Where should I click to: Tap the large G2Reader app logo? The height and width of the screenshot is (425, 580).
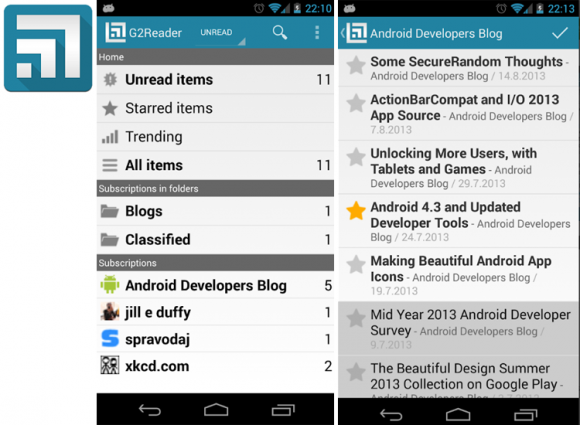click(48, 48)
